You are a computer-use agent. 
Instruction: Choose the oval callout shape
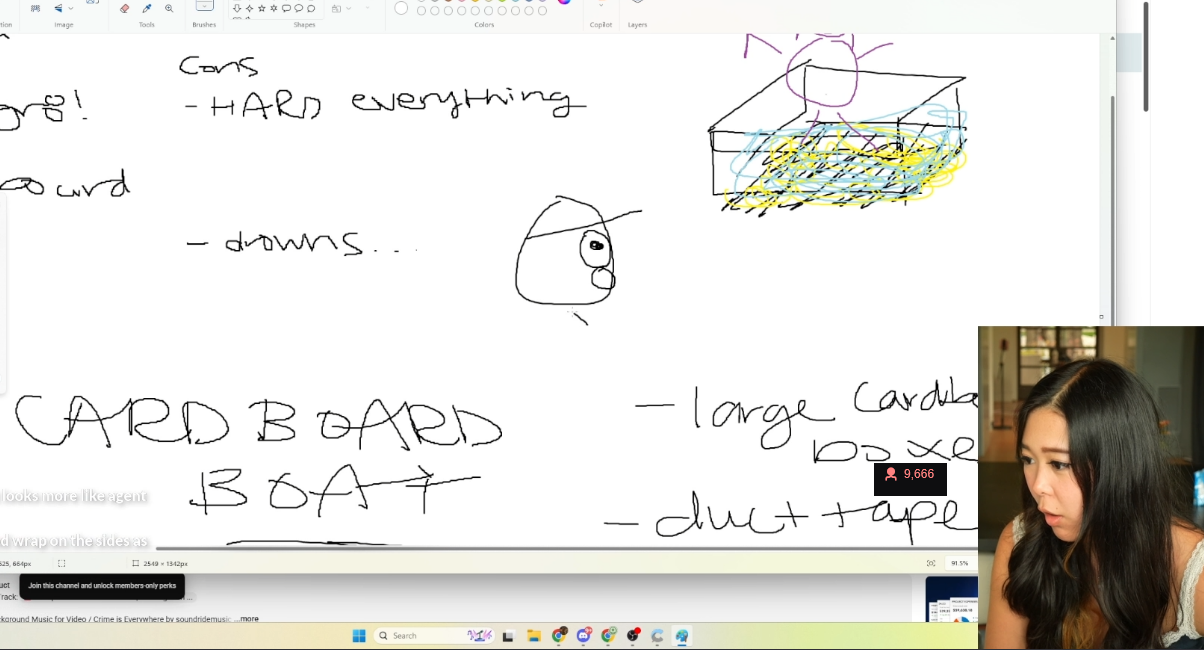coord(298,8)
